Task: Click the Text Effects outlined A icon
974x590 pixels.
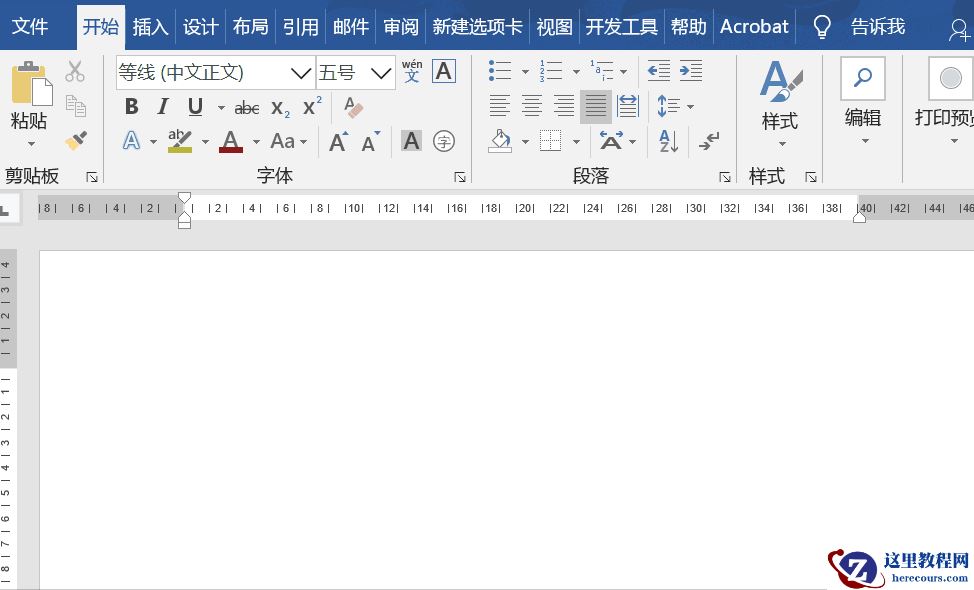Action: [x=132, y=141]
